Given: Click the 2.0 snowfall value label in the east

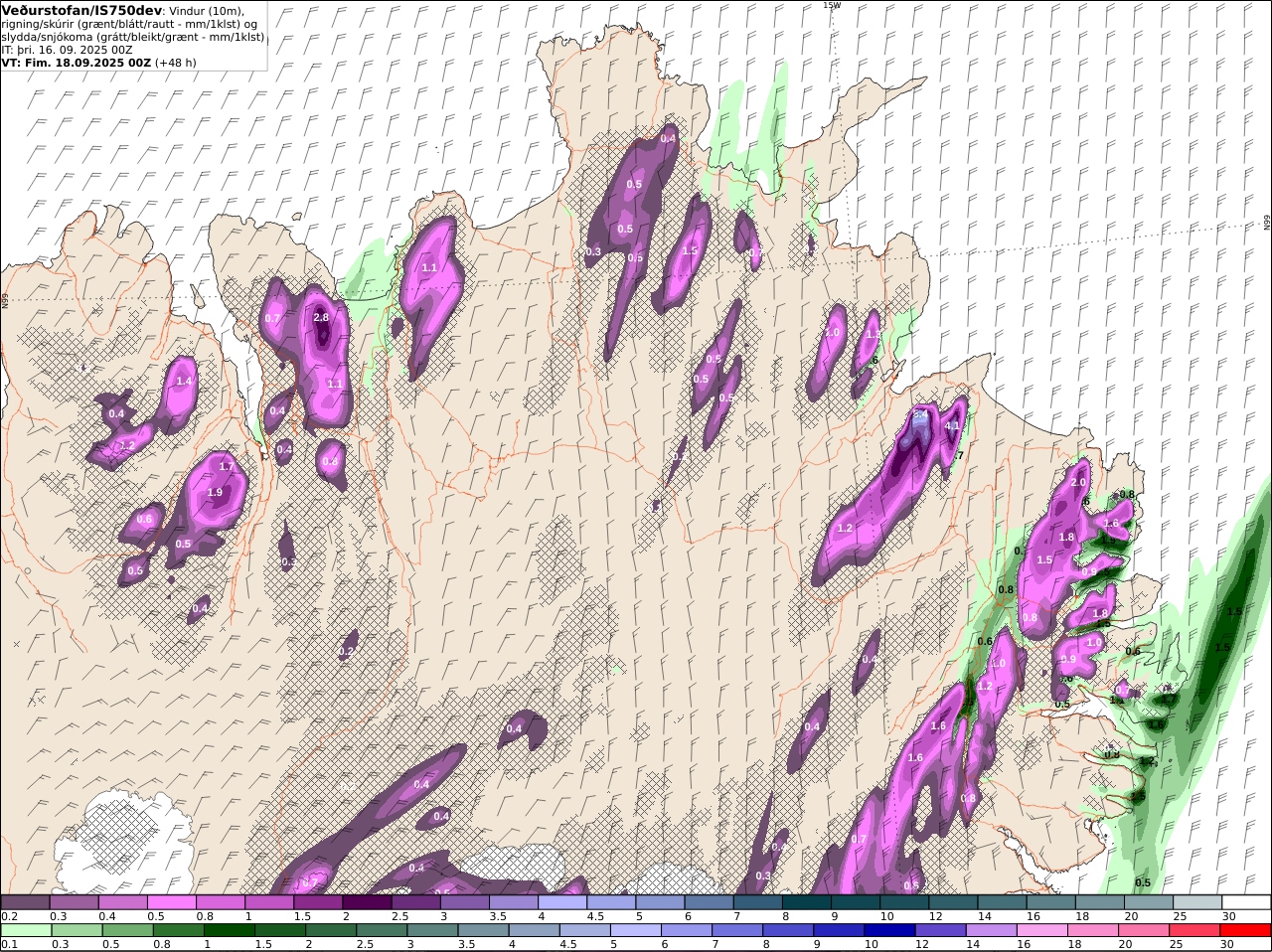Looking at the screenshot, I should 1078,482.
